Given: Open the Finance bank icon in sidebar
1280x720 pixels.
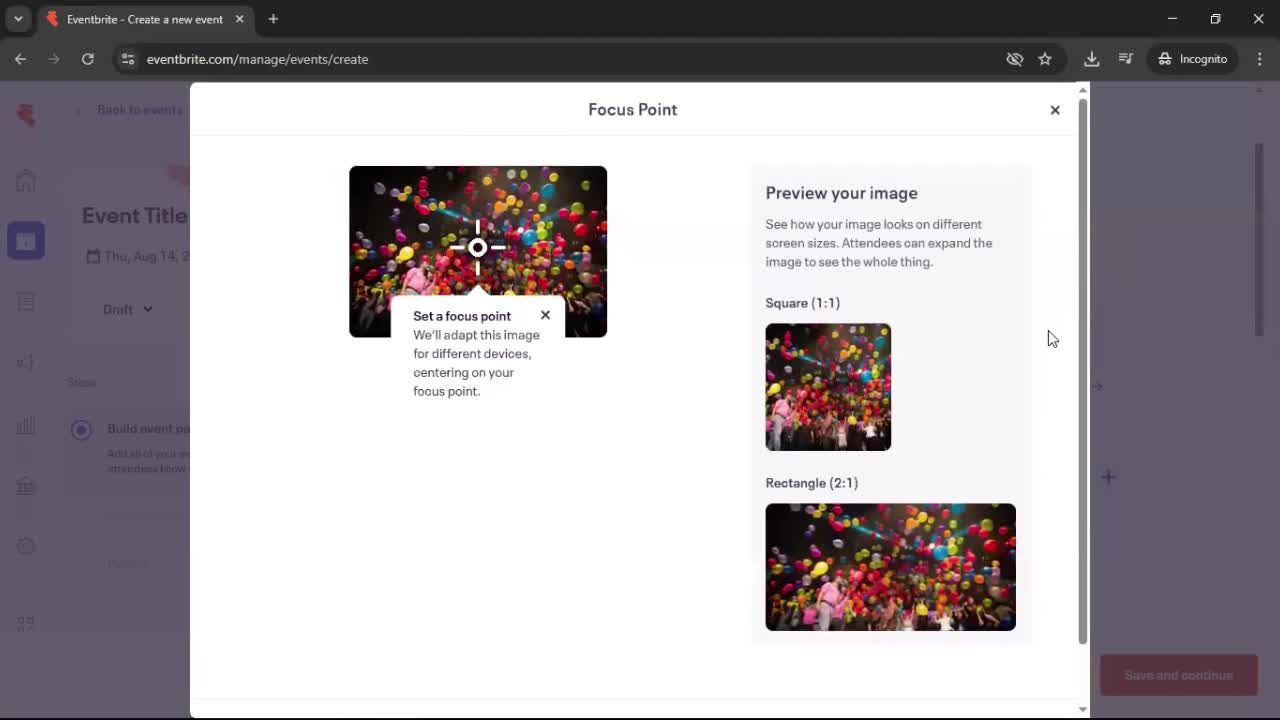Looking at the screenshot, I should point(26,486).
